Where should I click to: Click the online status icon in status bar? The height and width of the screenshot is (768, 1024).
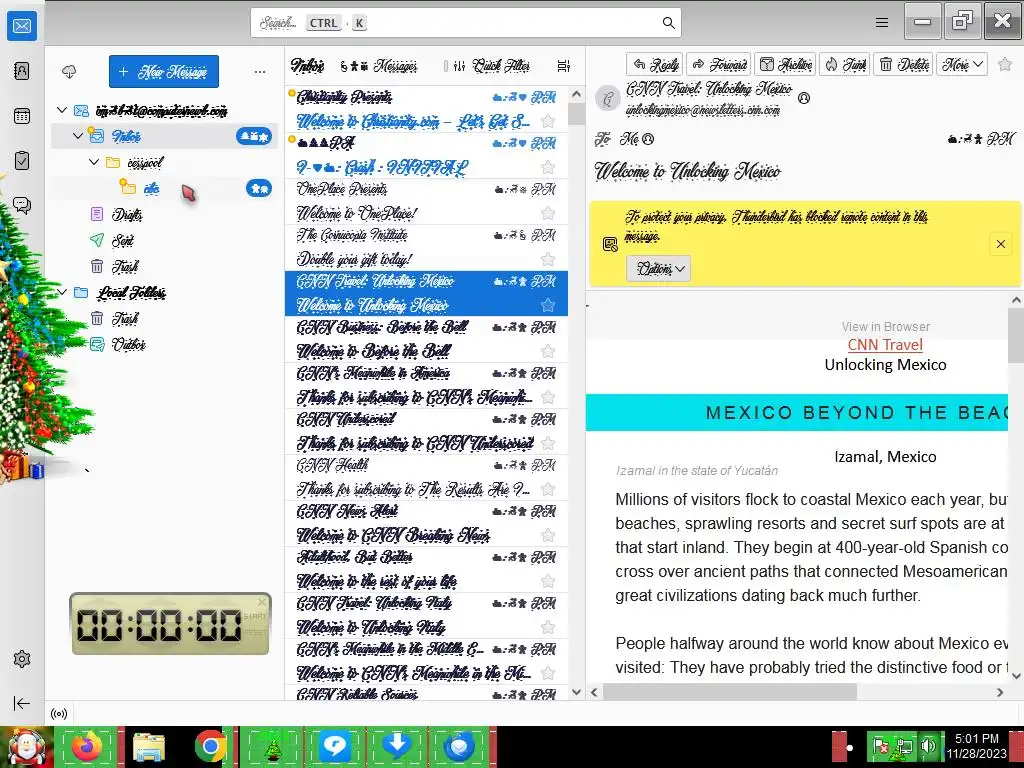pyautogui.click(x=59, y=713)
